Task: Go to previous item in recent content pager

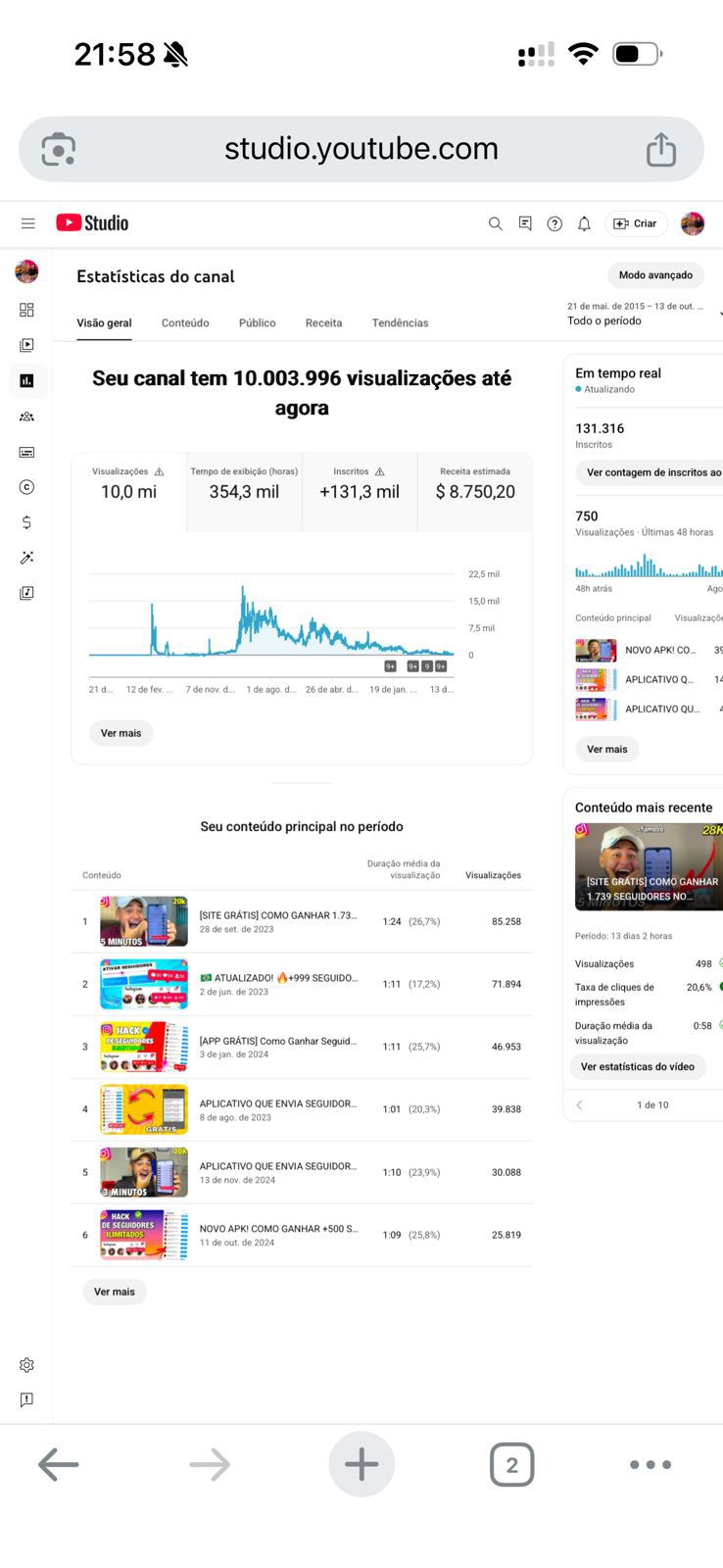Action: pyautogui.click(x=579, y=1104)
